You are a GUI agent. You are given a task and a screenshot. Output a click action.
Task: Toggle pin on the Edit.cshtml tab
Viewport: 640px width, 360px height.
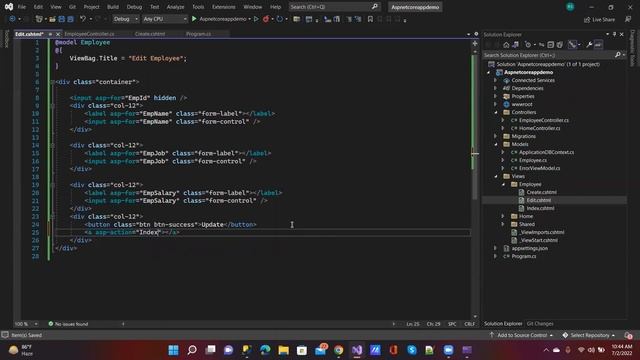point(50,34)
